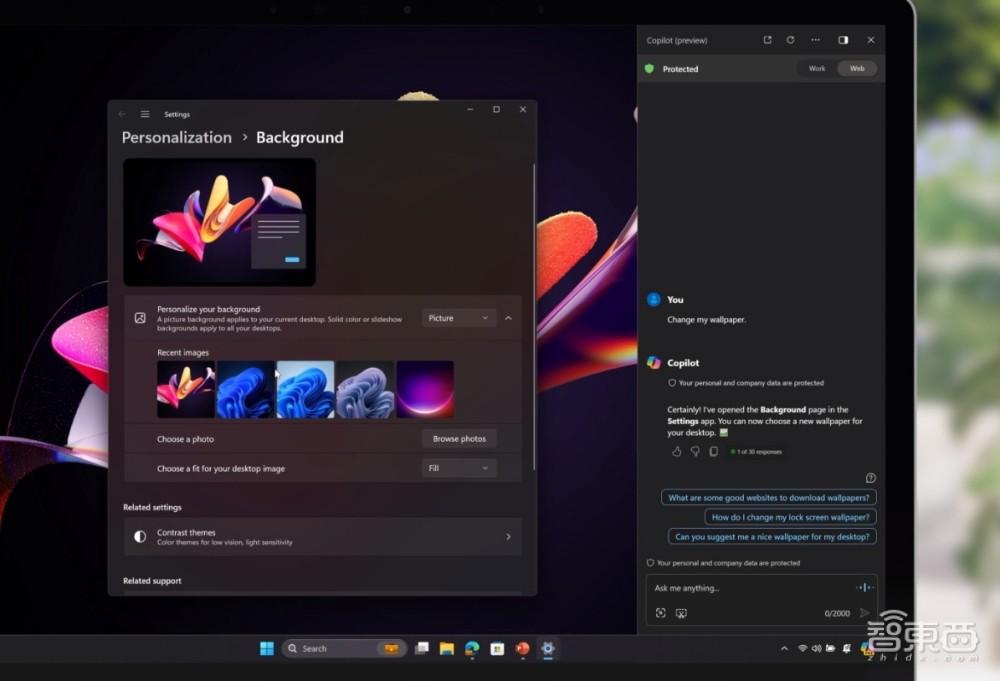
Task: Open Copilot response in browser
Action: pyautogui.click(x=767, y=40)
